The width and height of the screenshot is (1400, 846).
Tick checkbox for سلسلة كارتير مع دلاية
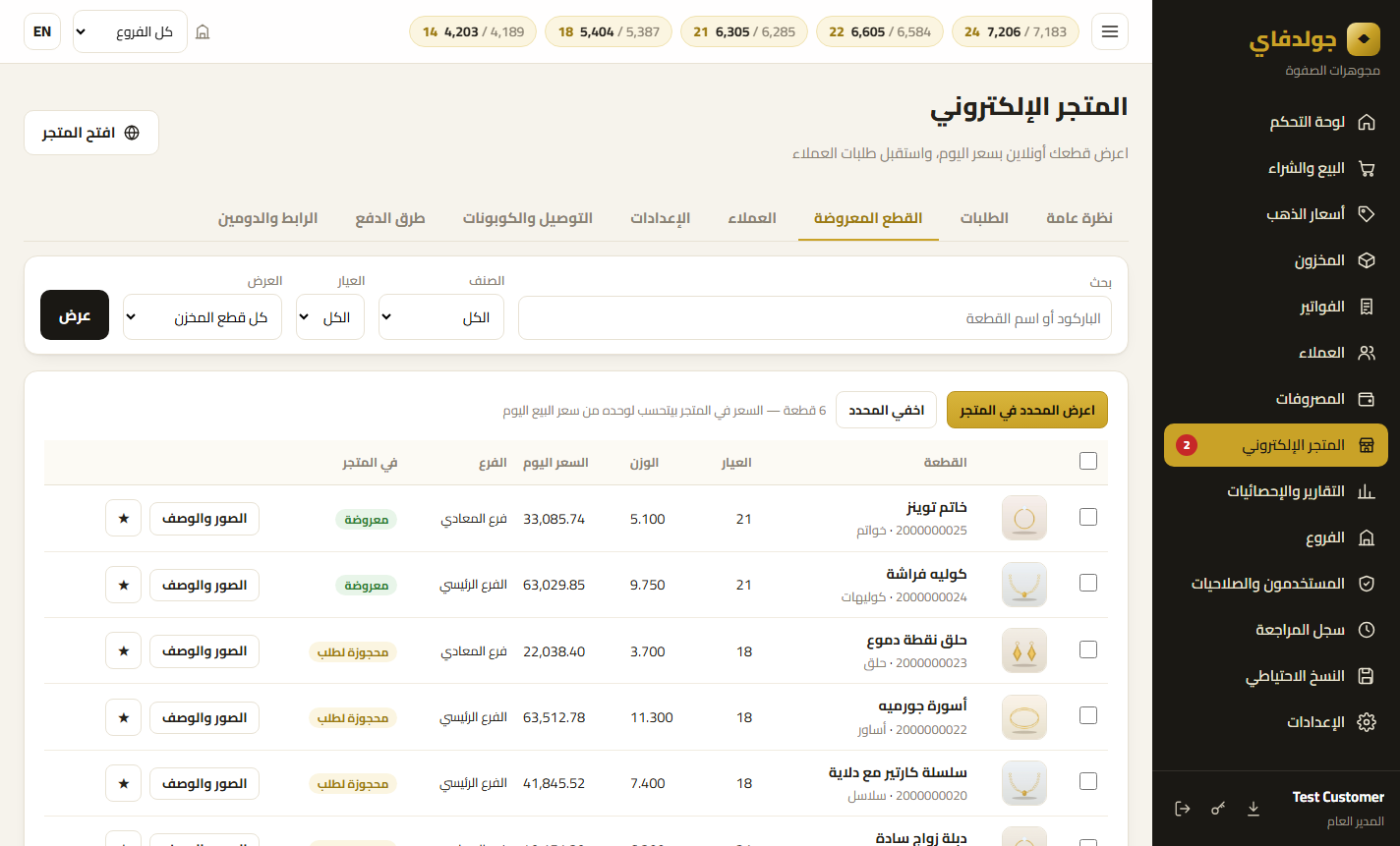[1088, 782]
